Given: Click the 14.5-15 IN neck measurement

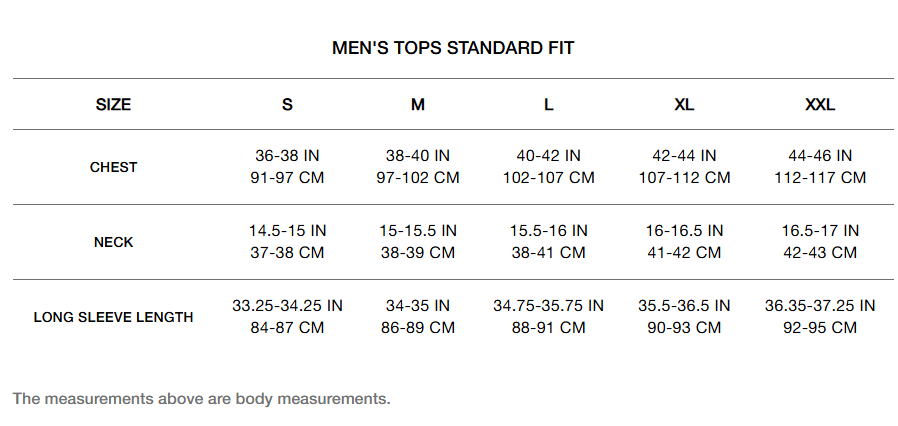Looking at the screenshot, I should point(287,231).
